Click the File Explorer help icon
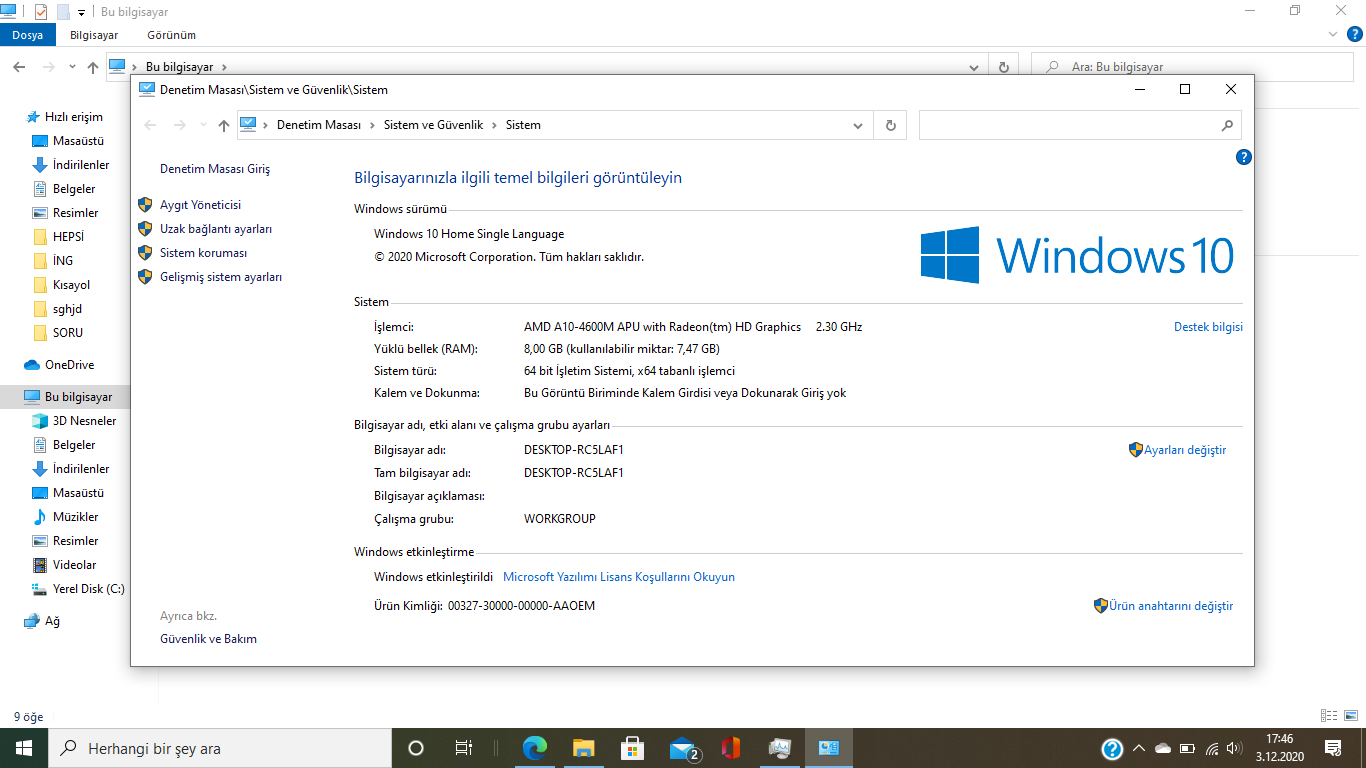Screen dimensions: 1366x768 [x=1354, y=34]
